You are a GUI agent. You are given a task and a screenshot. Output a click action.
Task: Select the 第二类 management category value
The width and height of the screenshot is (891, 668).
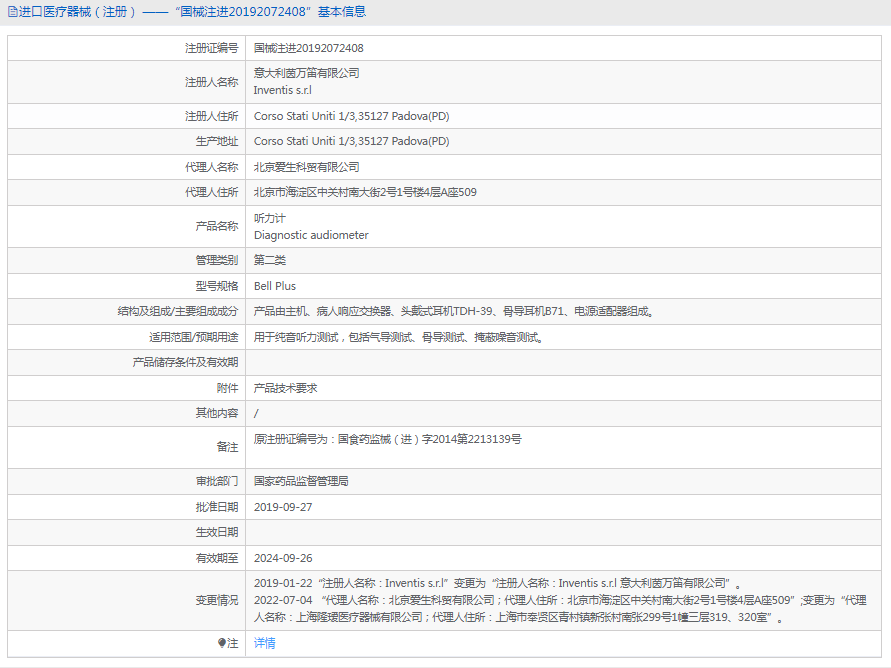(x=270, y=260)
